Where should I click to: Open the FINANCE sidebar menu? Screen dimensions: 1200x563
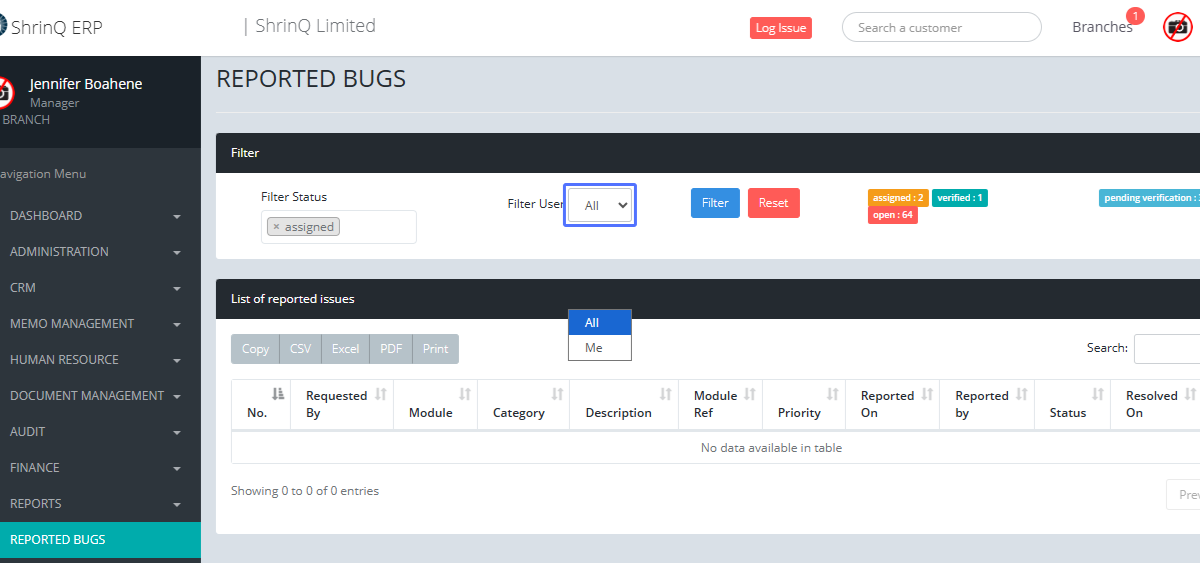click(95, 468)
